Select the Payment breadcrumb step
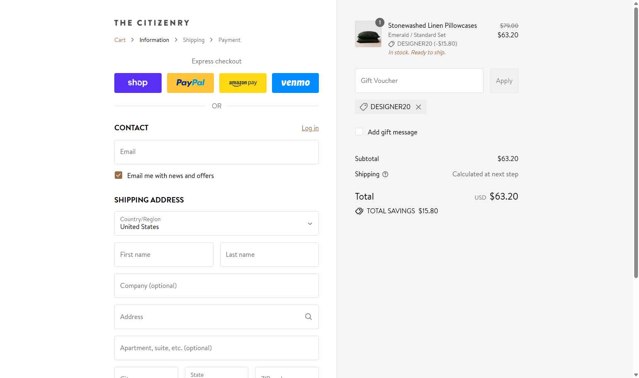The height and width of the screenshot is (378, 639). (x=229, y=40)
